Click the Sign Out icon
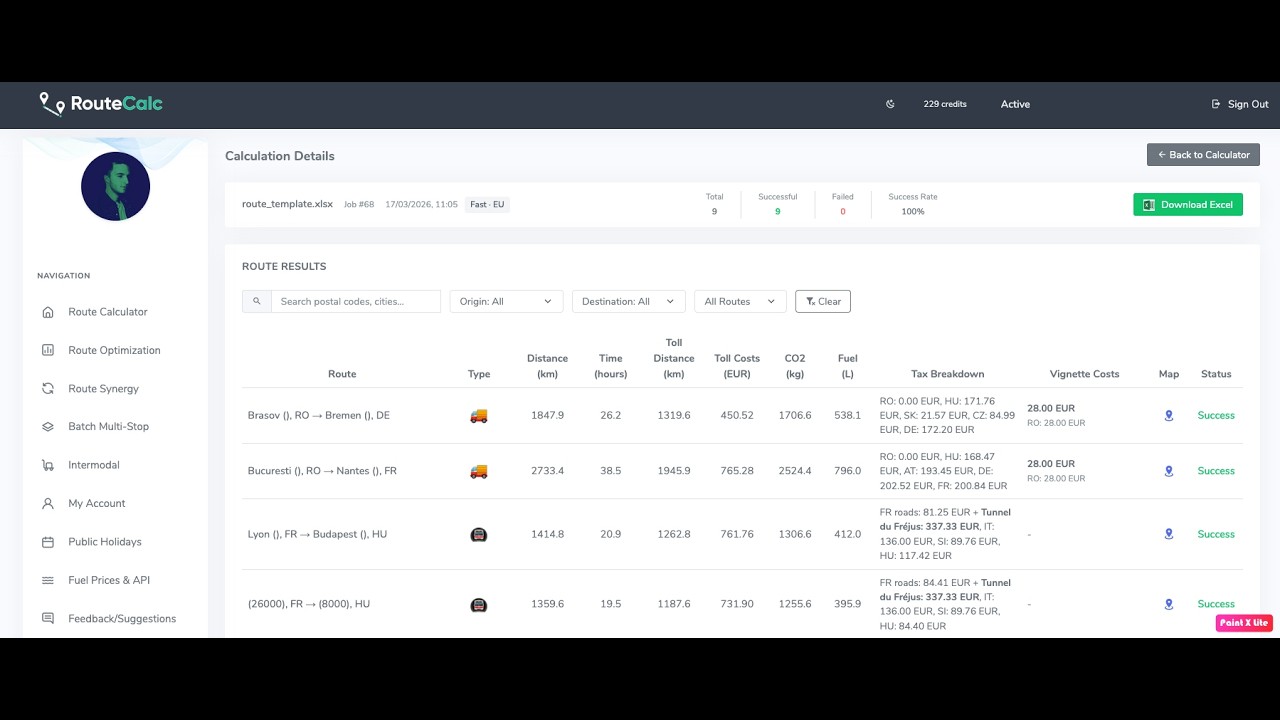The height and width of the screenshot is (720, 1280). pyautogui.click(x=1216, y=104)
